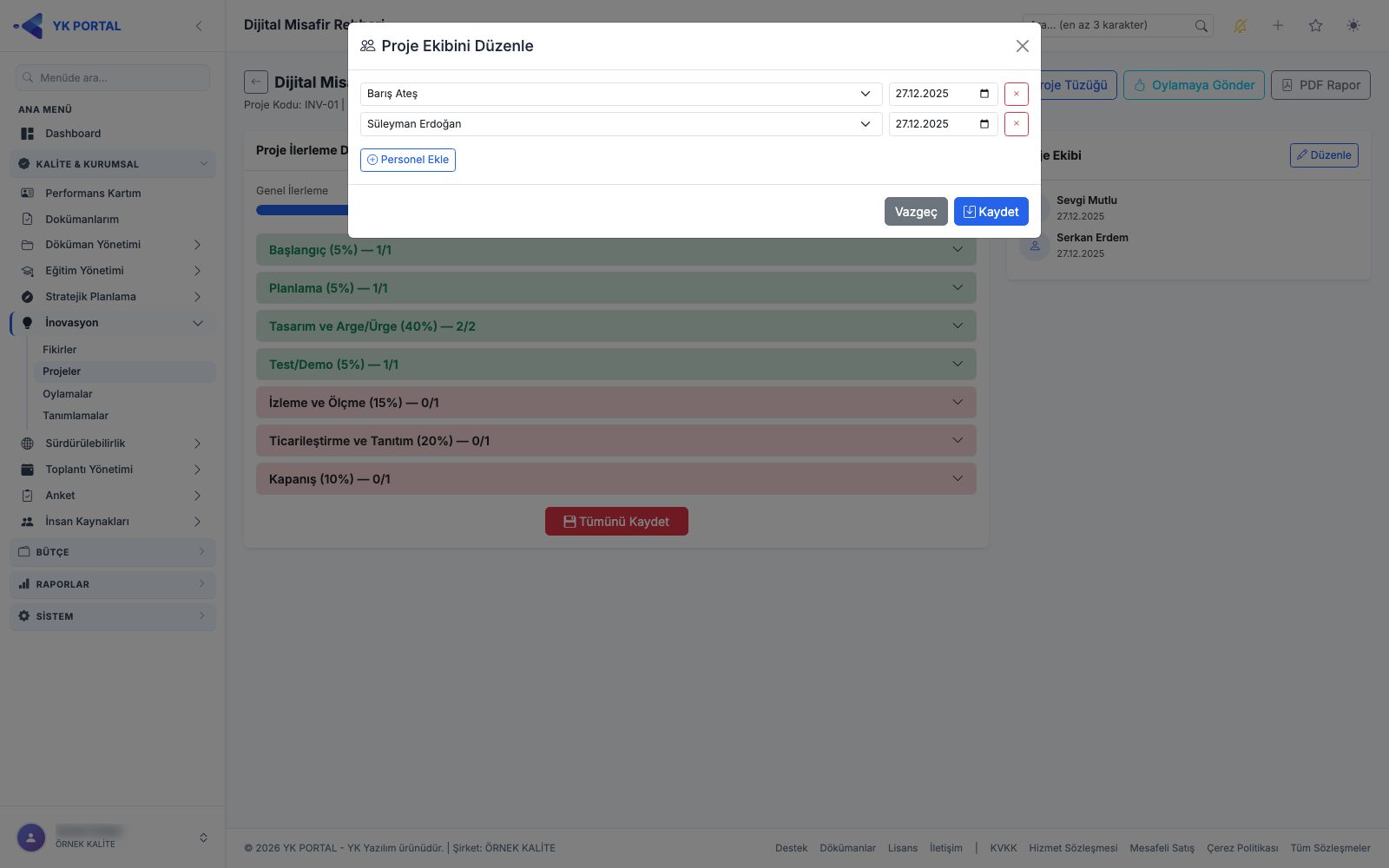This screenshot has height=868, width=1389.
Task: Open the user account switcher arrows
Action: [x=203, y=838]
